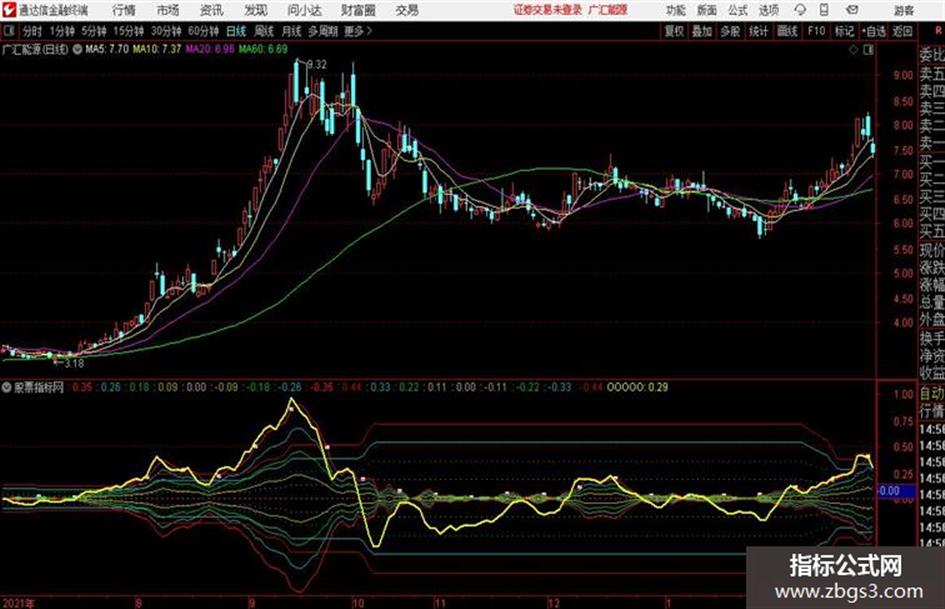Open the mobile phone icon
The width and height of the screenshot is (945, 609).
coord(824,10)
